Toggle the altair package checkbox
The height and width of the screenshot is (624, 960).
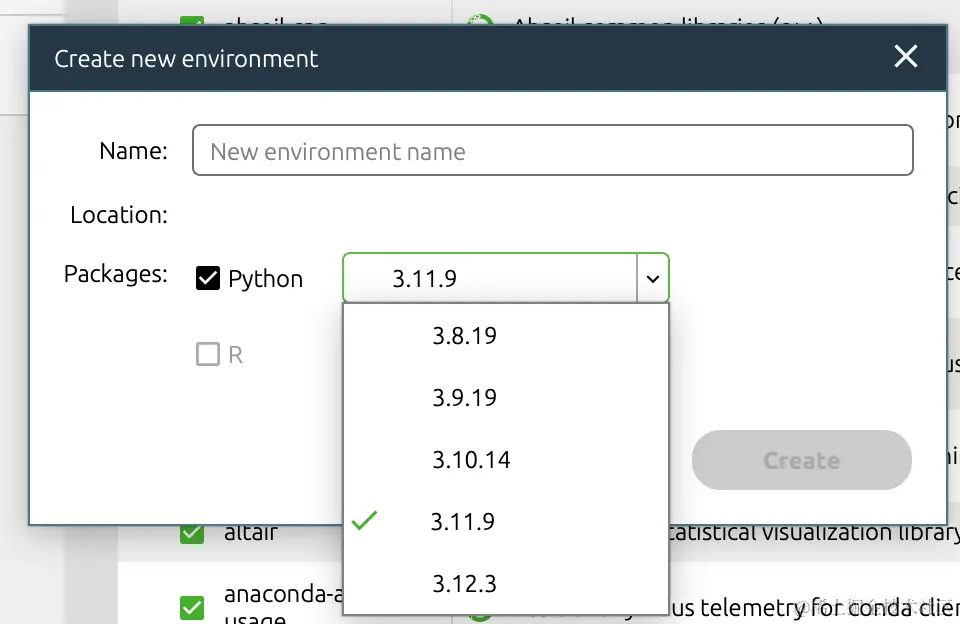[x=191, y=533]
